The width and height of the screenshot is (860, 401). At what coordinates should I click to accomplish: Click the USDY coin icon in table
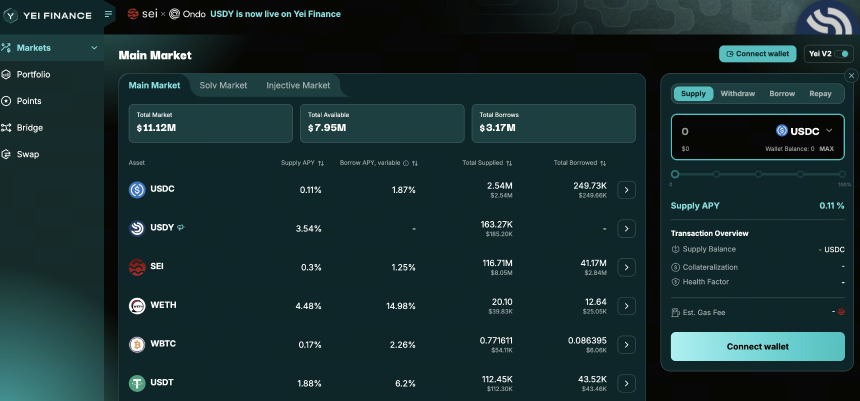click(137, 228)
